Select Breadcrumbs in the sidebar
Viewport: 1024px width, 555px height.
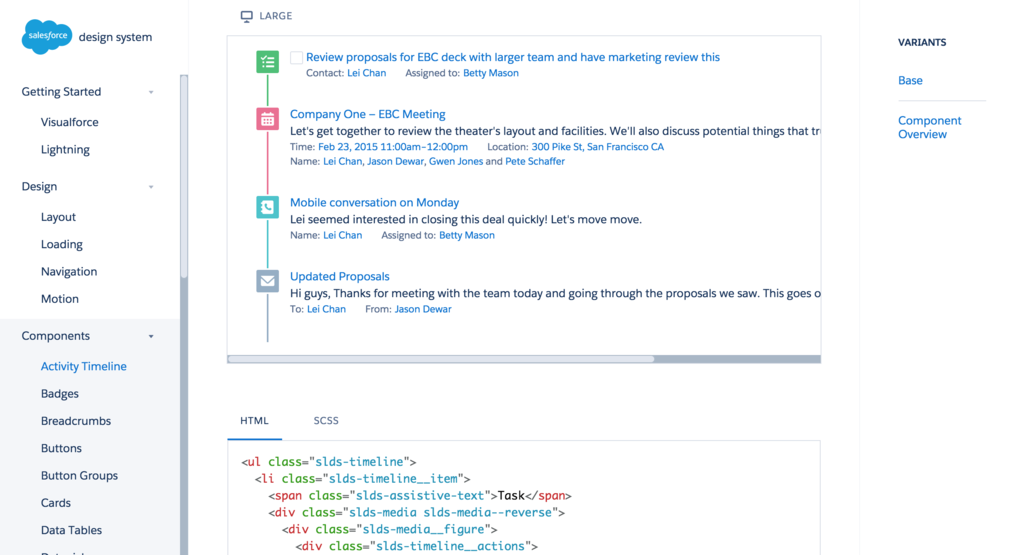[x=76, y=421]
